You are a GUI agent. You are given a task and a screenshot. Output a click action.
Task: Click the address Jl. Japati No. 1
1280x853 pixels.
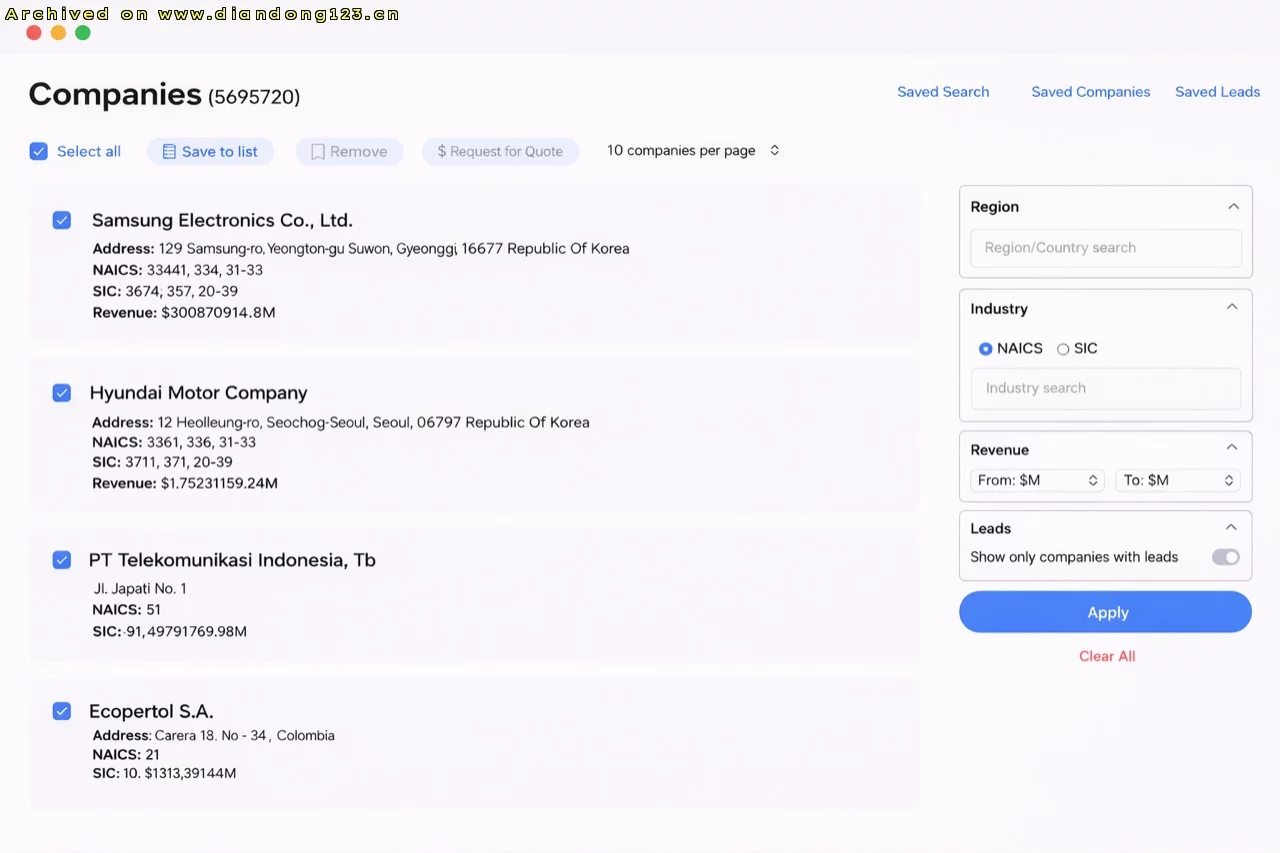[x=140, y=589]
